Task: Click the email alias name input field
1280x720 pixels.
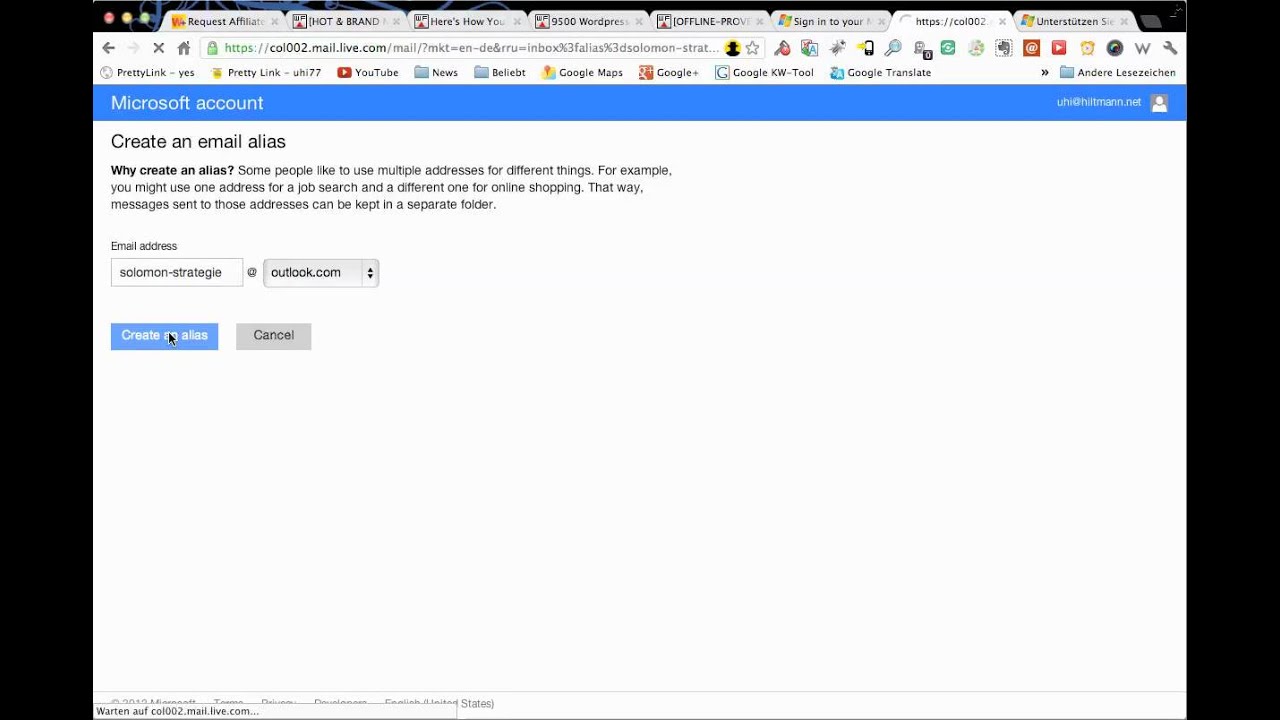Action: click(177, 273)
